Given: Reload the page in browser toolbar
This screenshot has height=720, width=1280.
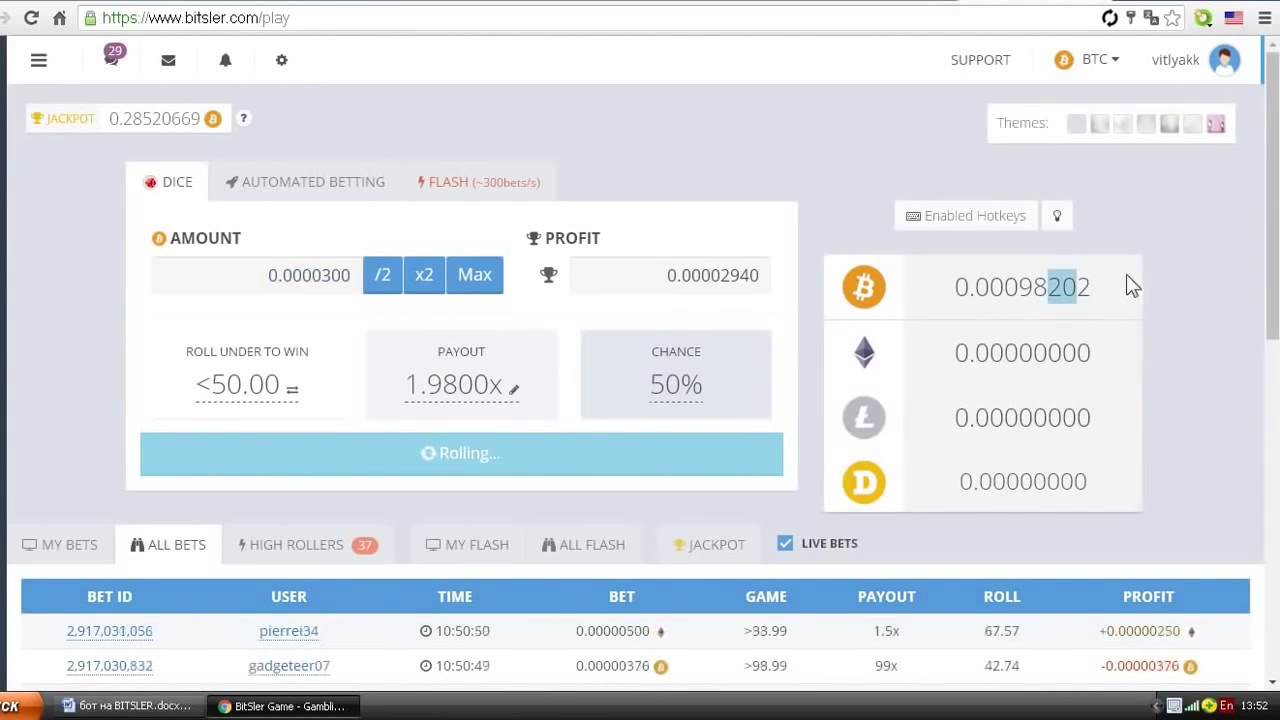Looking at the screenshot, I should [x=31, y=18].
